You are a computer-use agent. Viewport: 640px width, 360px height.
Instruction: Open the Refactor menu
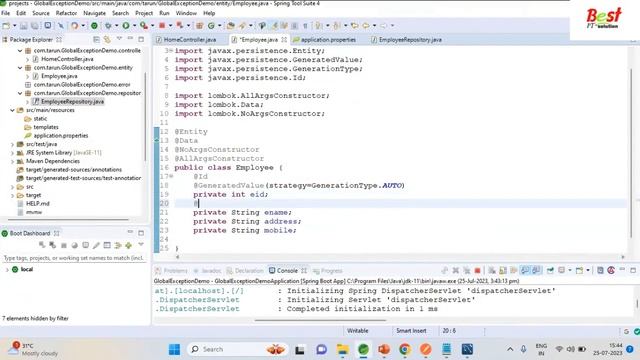[x=66, y=13]
